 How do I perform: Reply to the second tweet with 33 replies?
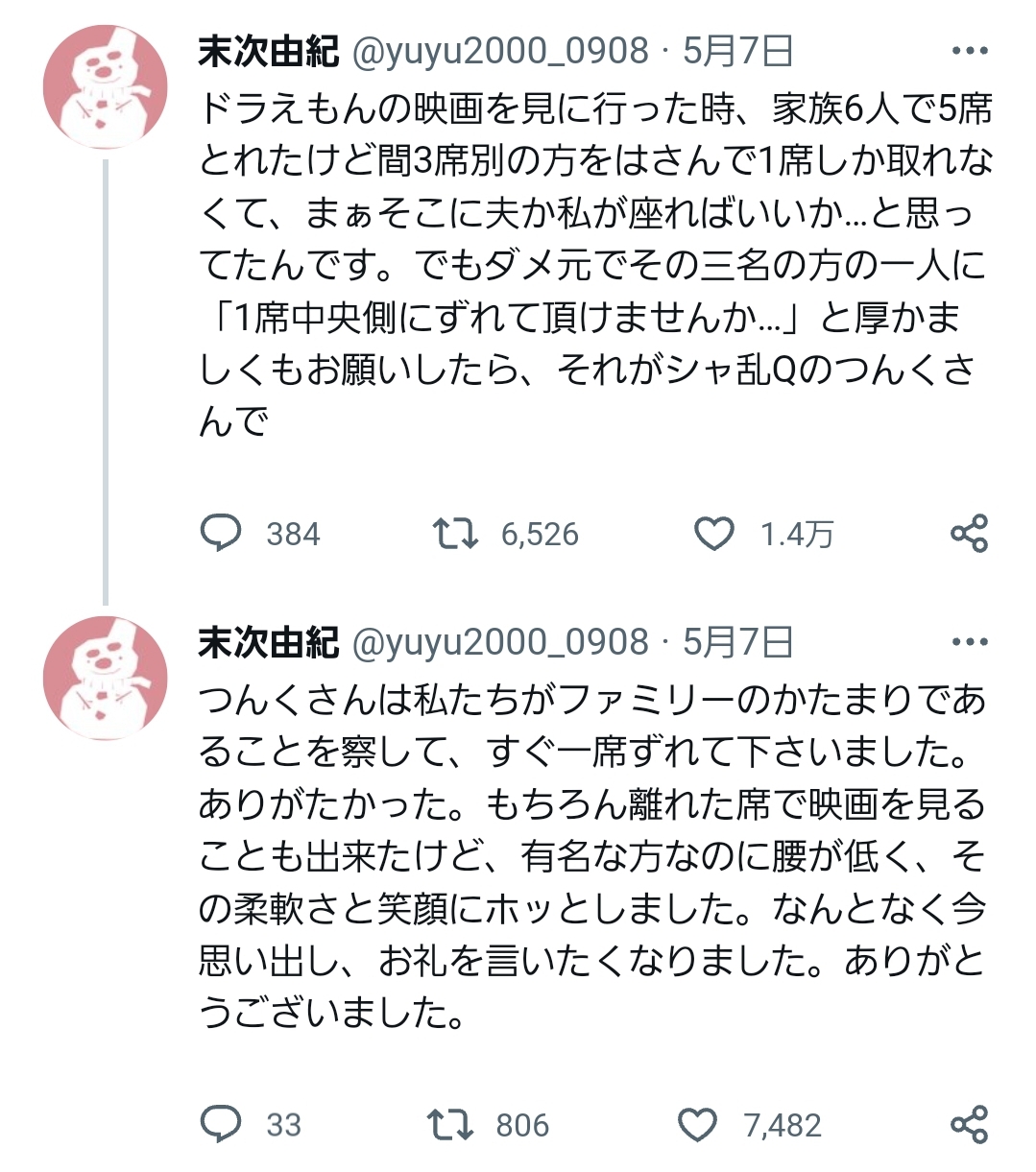click(222, 1124)
